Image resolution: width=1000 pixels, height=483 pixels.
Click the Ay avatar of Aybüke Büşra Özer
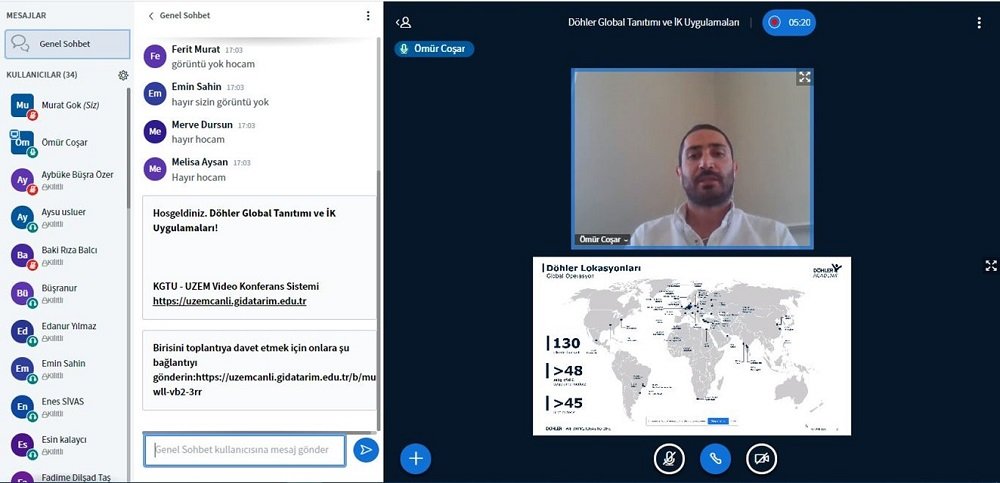pos(22,180)
